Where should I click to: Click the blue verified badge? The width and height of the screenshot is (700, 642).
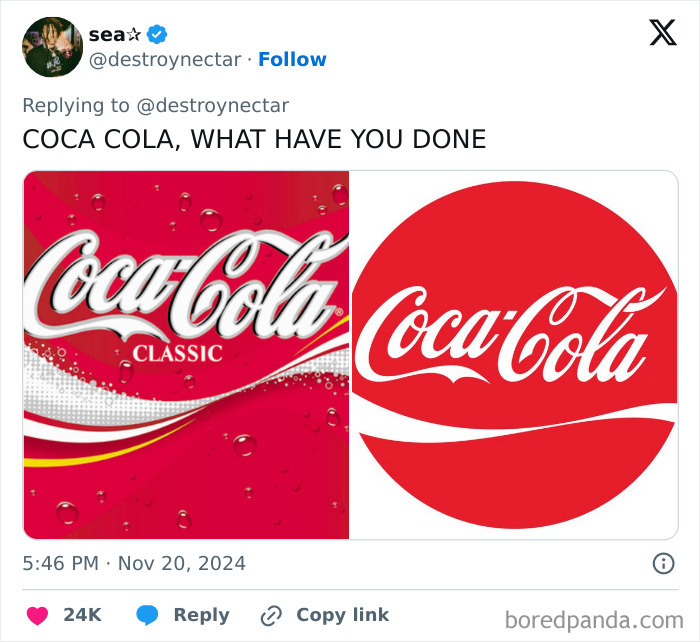[x=157, y=34]
